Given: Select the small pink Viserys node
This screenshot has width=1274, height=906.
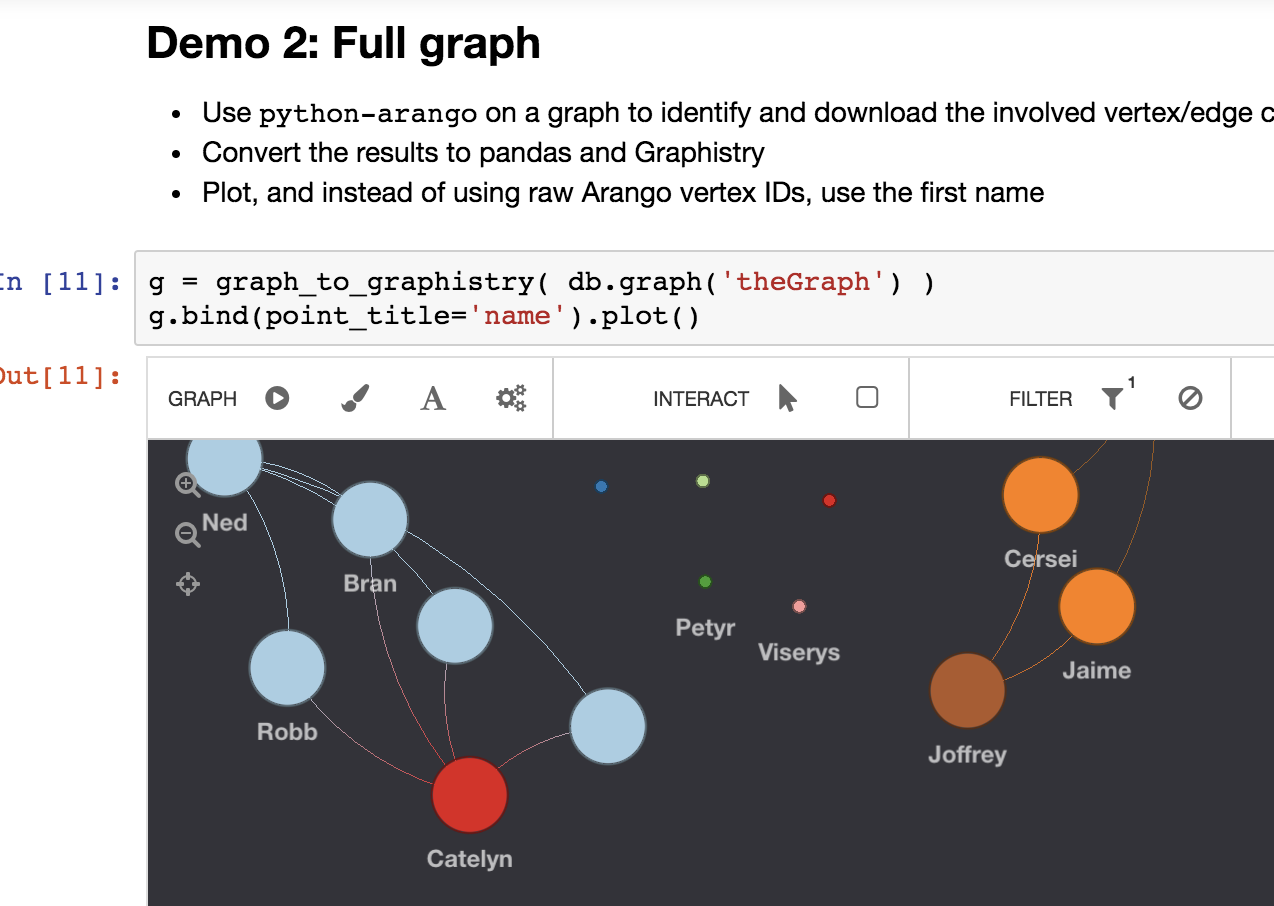Looking at the screenshot, I should click(x=799, y=606).
